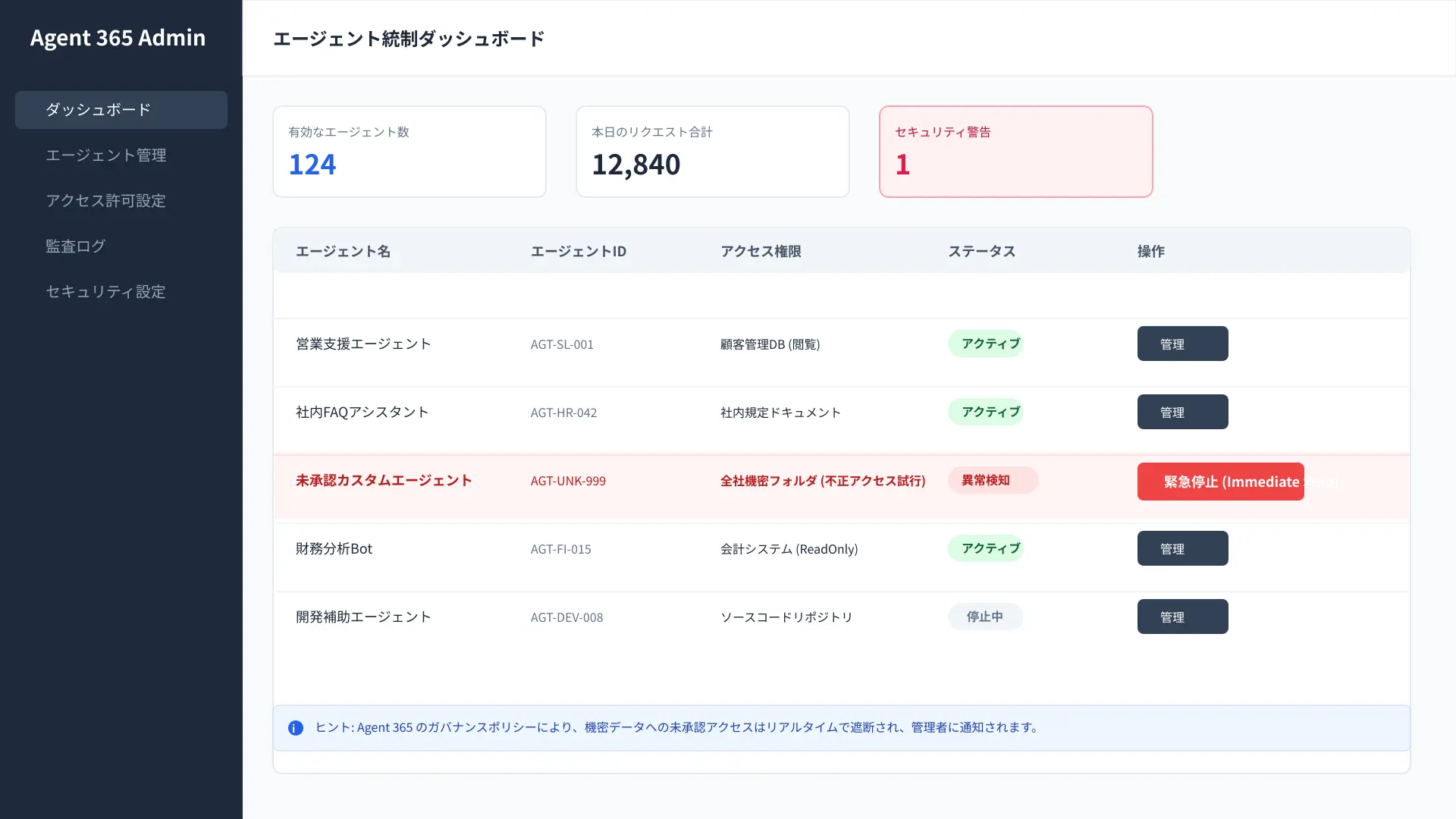Click the エージェント名 column header
The image size is (1456, 819).
point(343,251)
